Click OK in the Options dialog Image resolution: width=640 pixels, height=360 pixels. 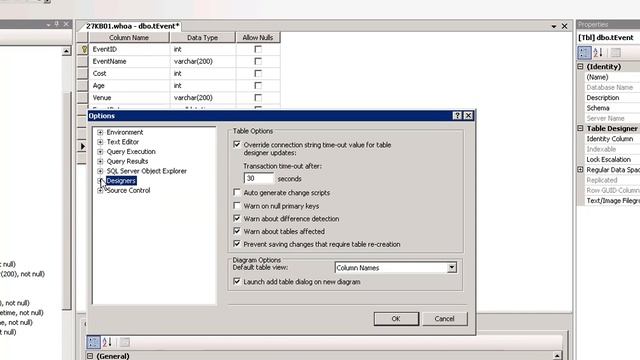(x=396, y=319)
